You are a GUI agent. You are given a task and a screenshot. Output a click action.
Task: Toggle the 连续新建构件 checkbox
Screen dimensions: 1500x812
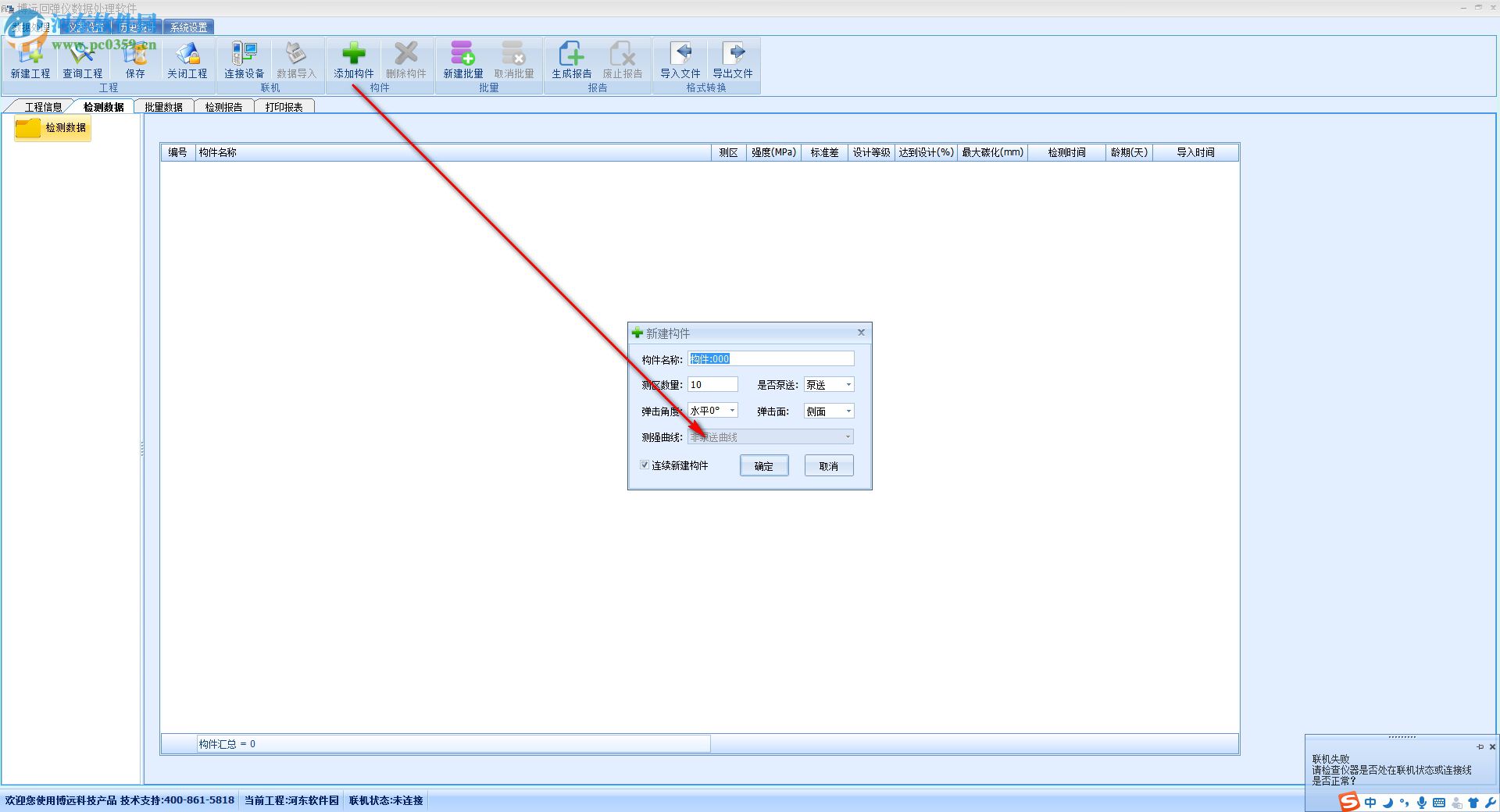tap(645, 465)
